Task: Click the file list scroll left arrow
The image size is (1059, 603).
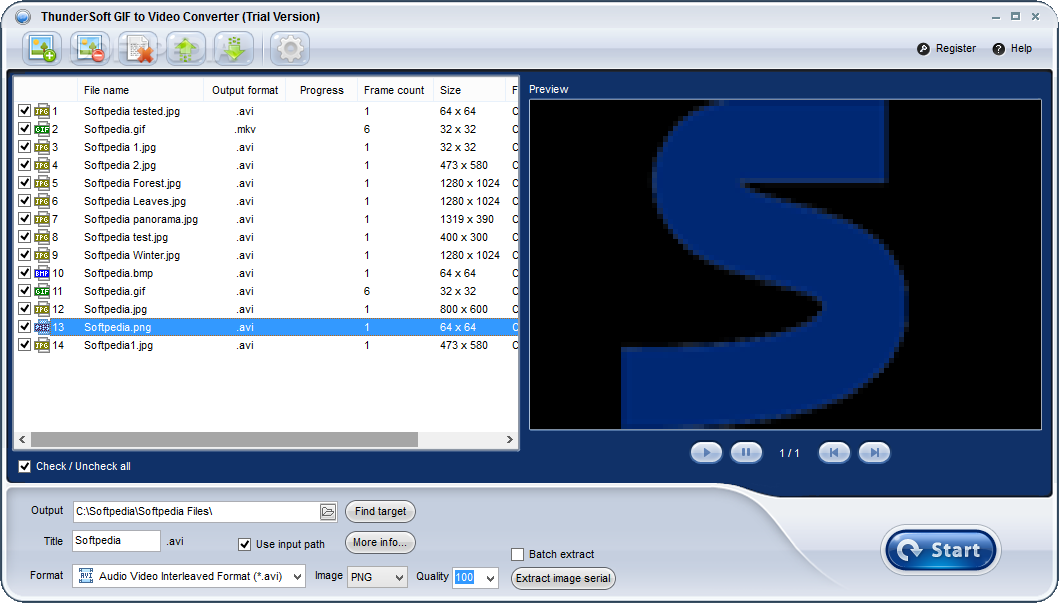Action: click(x=22, y=440)
